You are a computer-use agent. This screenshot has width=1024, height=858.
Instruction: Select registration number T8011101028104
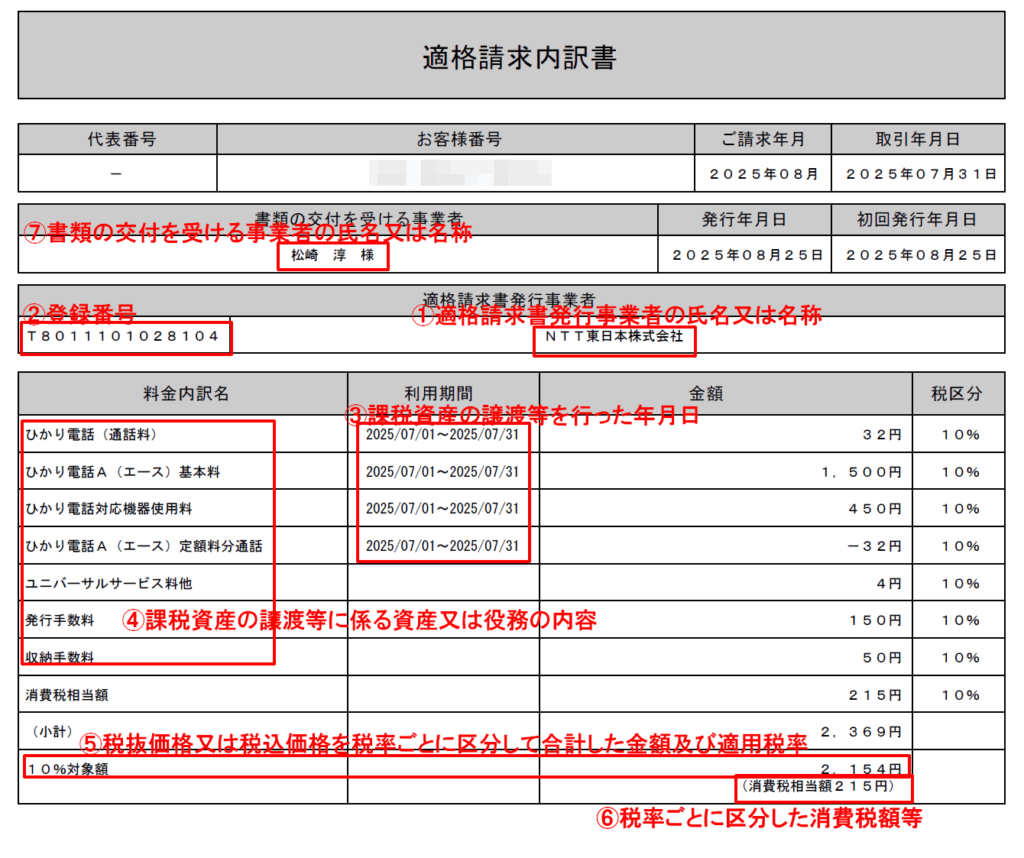(124, 337)
